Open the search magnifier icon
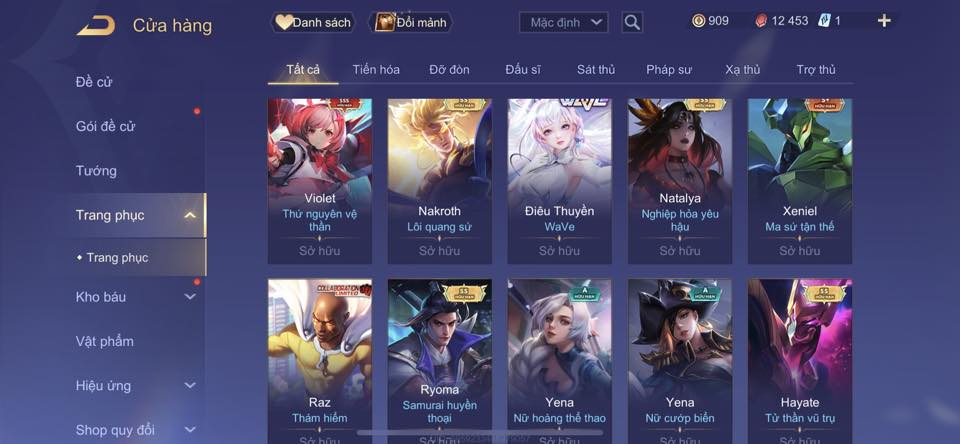Image resolution: width=960 pixels, height=444 pixels. pyautogui.click(x=632, y=23)
